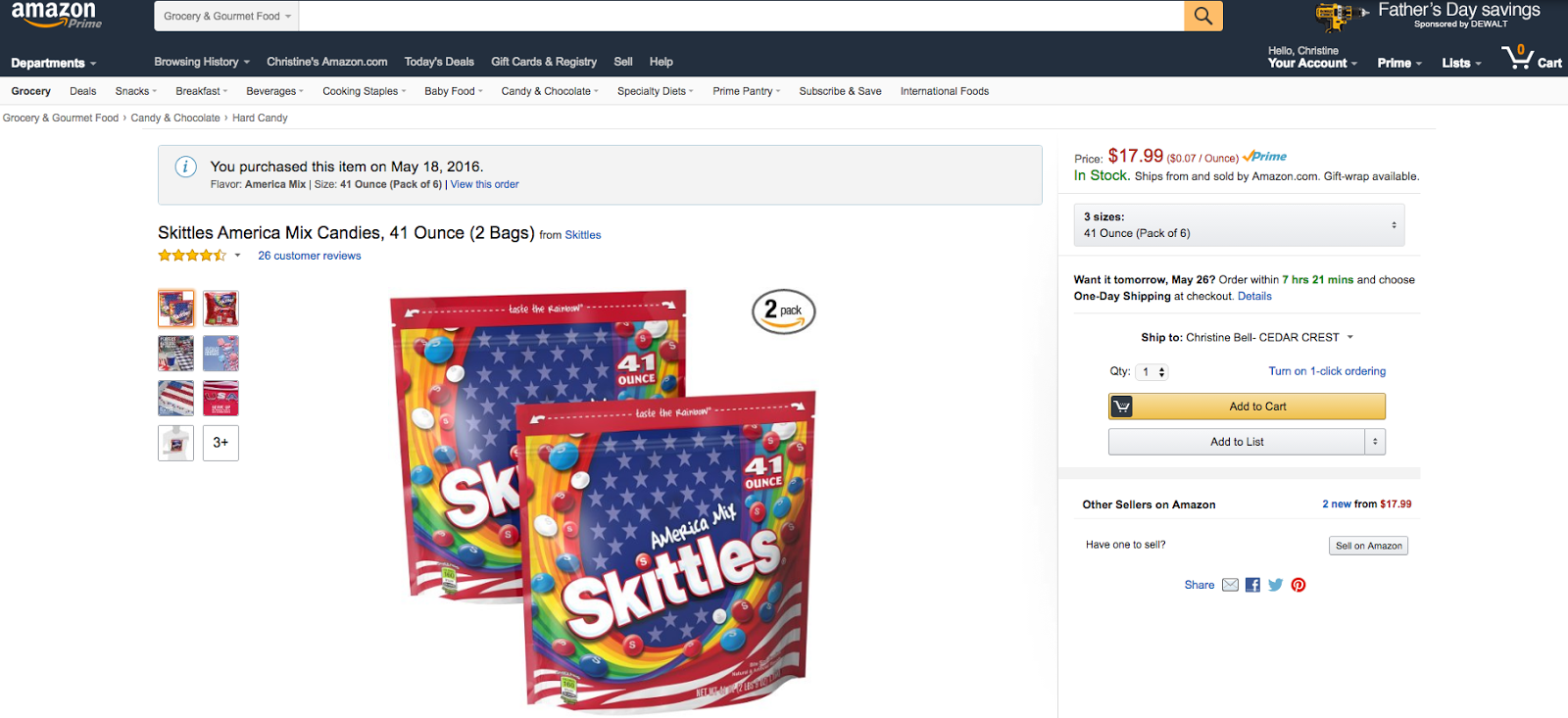Click the purchase info icon
This screenshot has height=718, width=1568.
185,167
